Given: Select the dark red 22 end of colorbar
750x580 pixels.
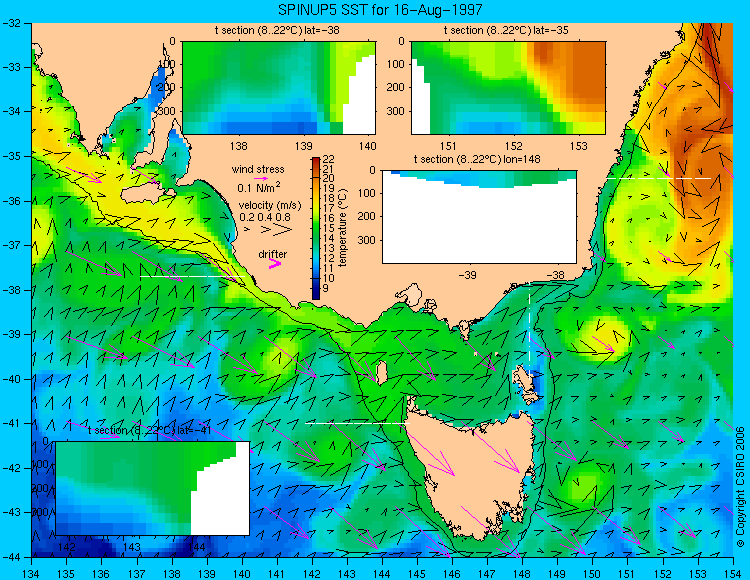Looking at the screenshot, I should 316,160.
